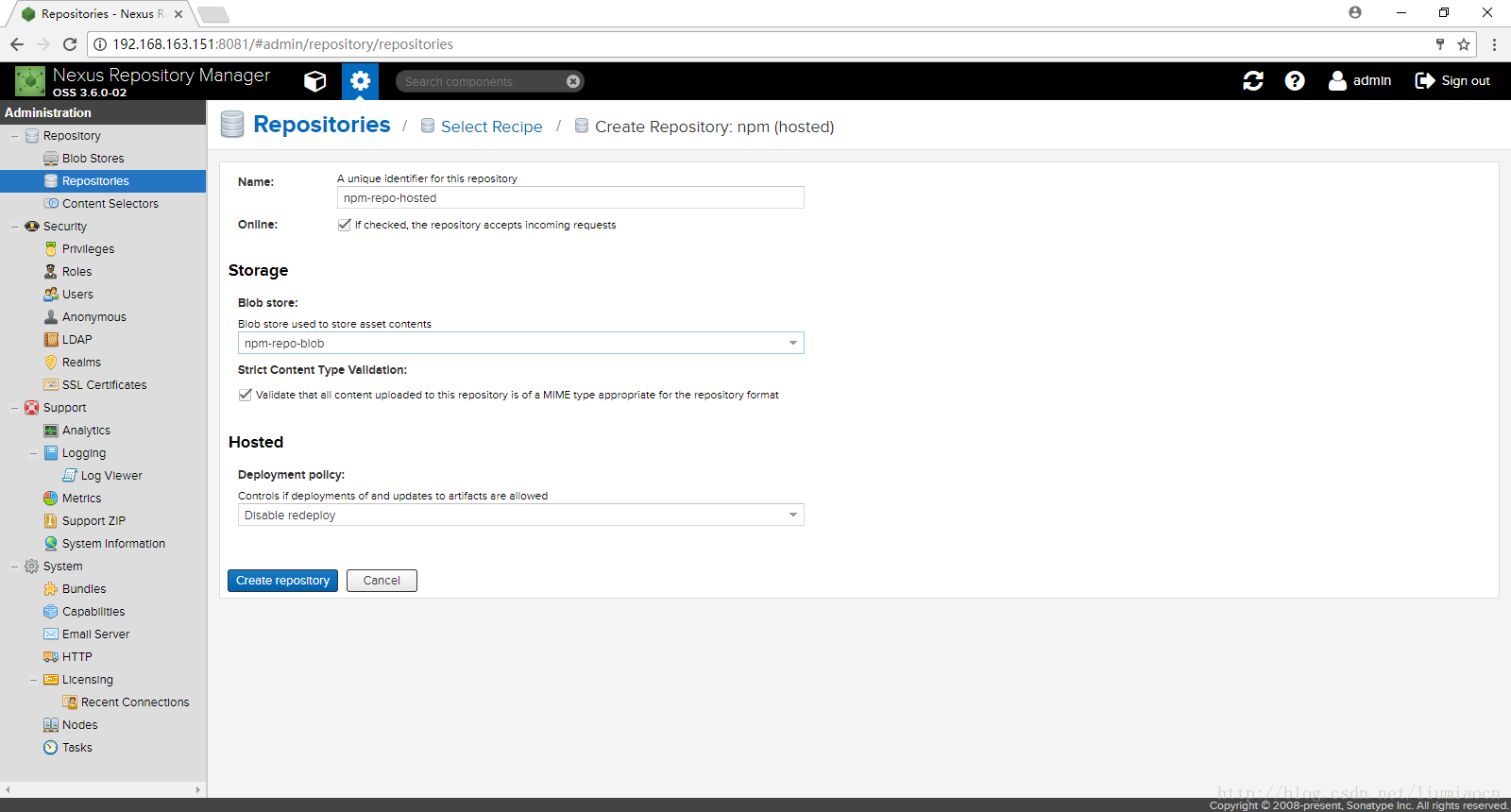Click the Cancel button
Viewport: 1511px width, 812px height.
pos(382,581)
